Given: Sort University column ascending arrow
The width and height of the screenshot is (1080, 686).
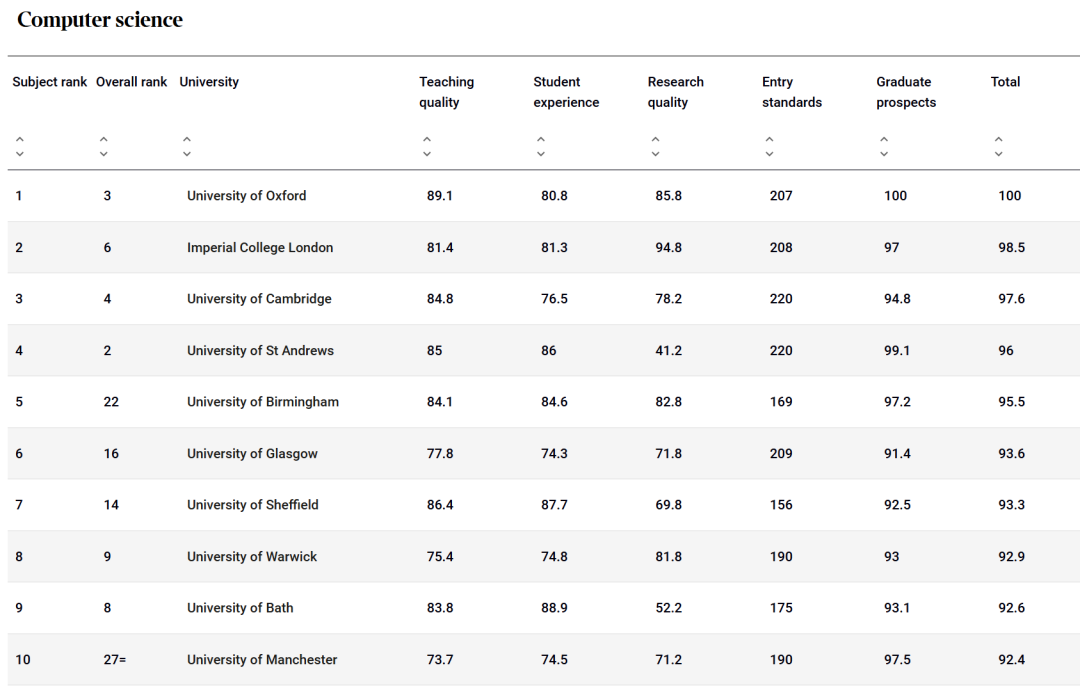Looking at the screenshot, I should (187, 139).
